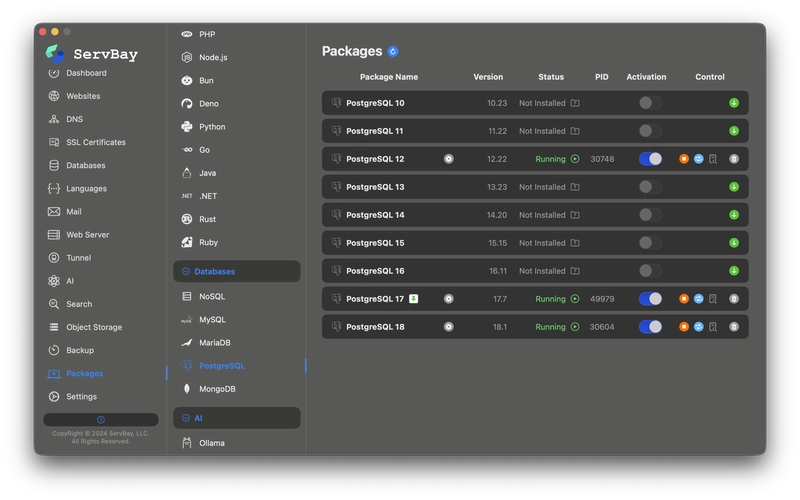Go to the Settings page
The width and height of the screenshot is (800, 500).
[82, 397]
